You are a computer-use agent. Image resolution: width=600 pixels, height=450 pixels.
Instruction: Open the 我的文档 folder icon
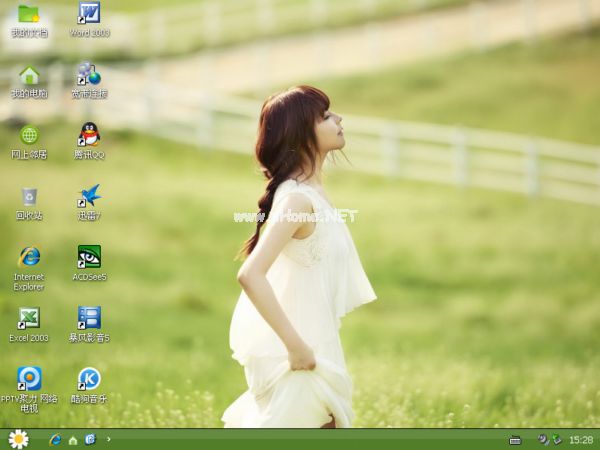(29, 15)
